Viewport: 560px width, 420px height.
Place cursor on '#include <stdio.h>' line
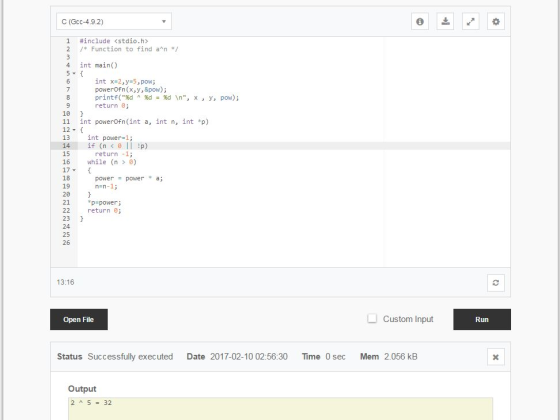click(x=114, y=41)
